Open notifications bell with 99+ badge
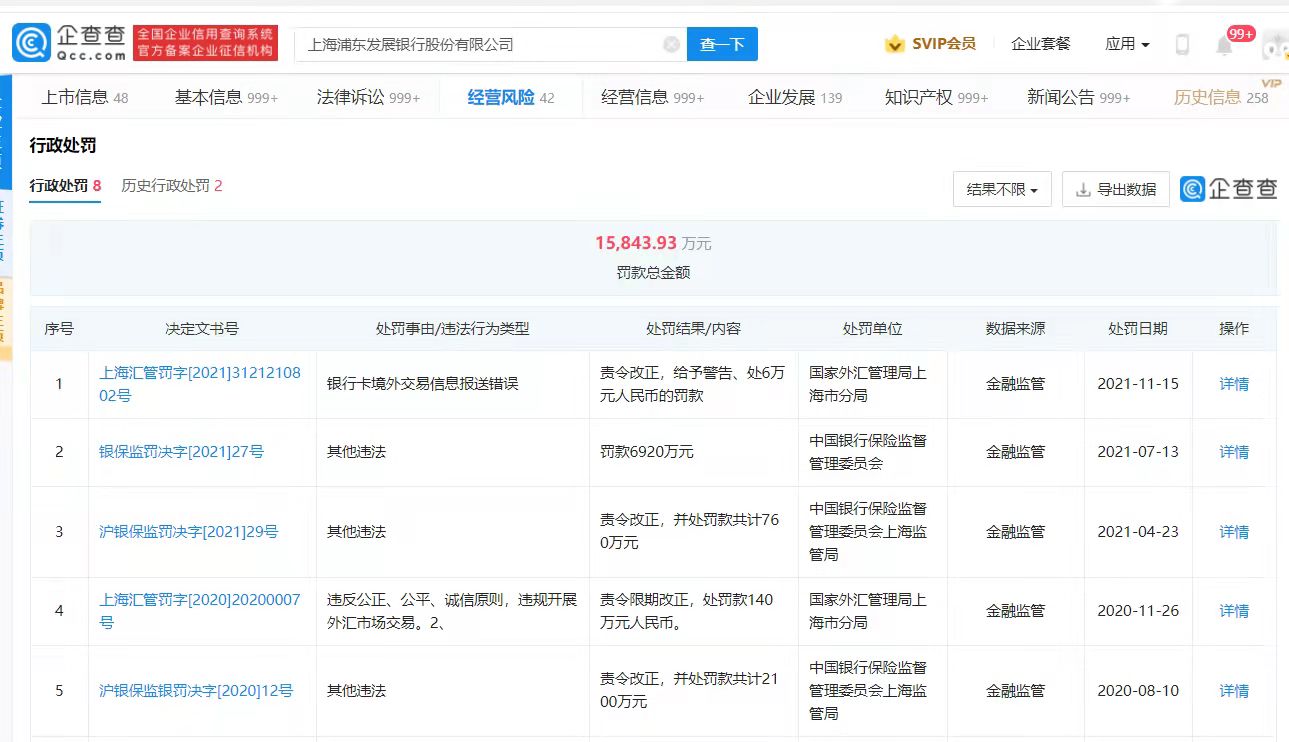1289x742 pixels. point(1224,45)
